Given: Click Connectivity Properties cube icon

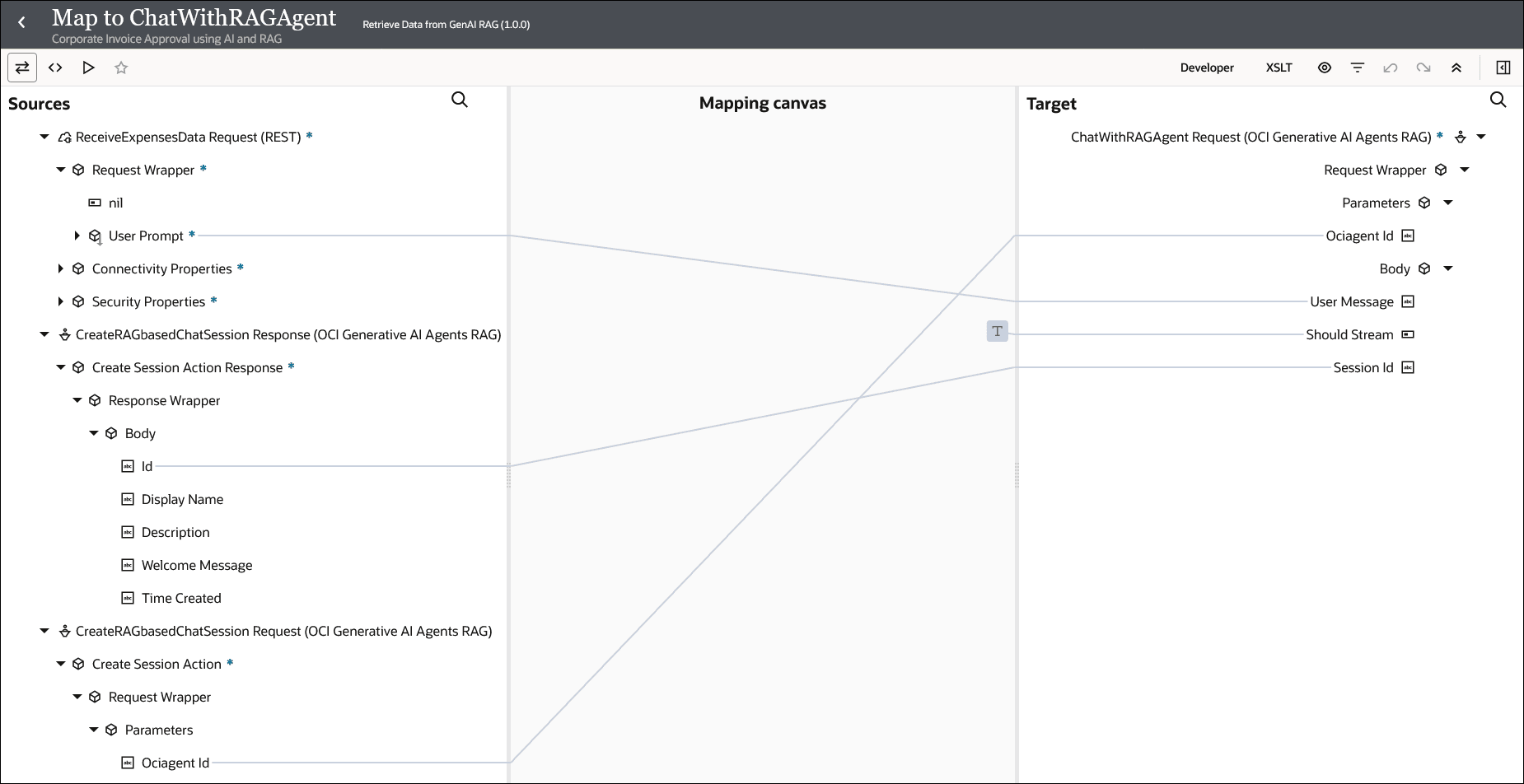Looking at the screenshot, I should (78, 268).
